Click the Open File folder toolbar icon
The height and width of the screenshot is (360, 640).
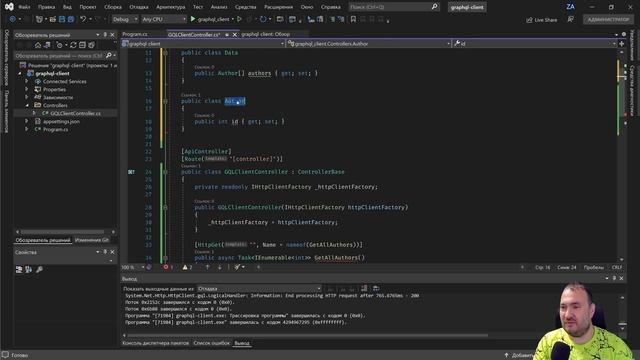coord(53,19)
